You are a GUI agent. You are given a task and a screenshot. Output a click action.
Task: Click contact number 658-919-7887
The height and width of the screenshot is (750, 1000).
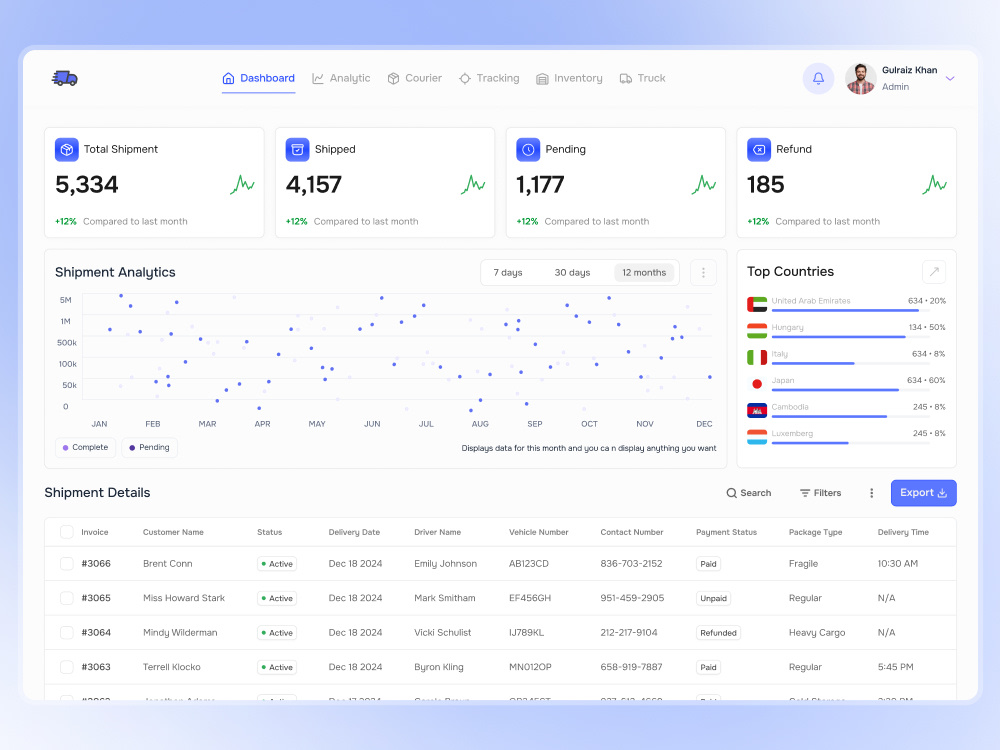(x=631, y=667)
